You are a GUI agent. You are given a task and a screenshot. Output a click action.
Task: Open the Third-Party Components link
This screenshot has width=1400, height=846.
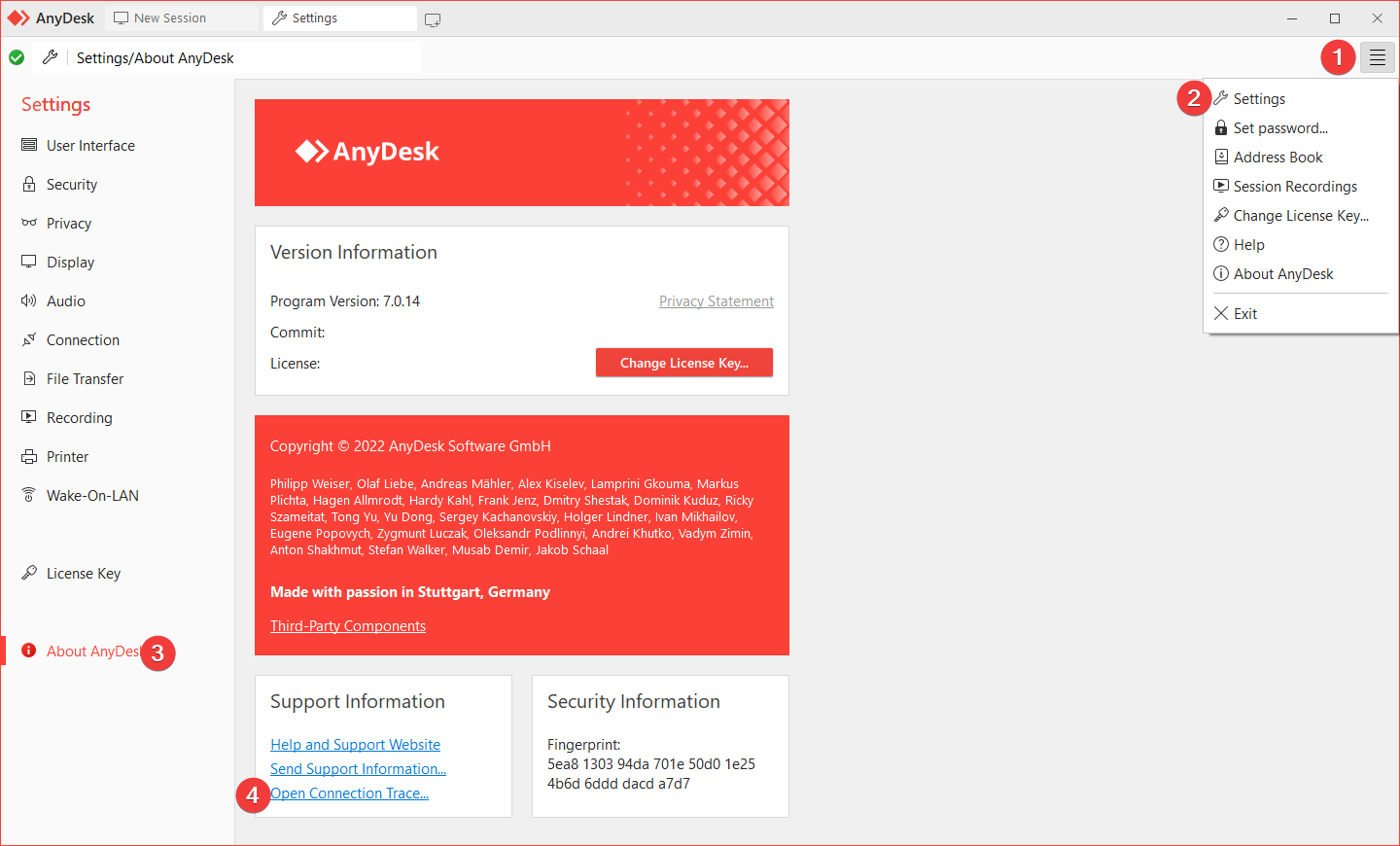(x=348, y=626)
